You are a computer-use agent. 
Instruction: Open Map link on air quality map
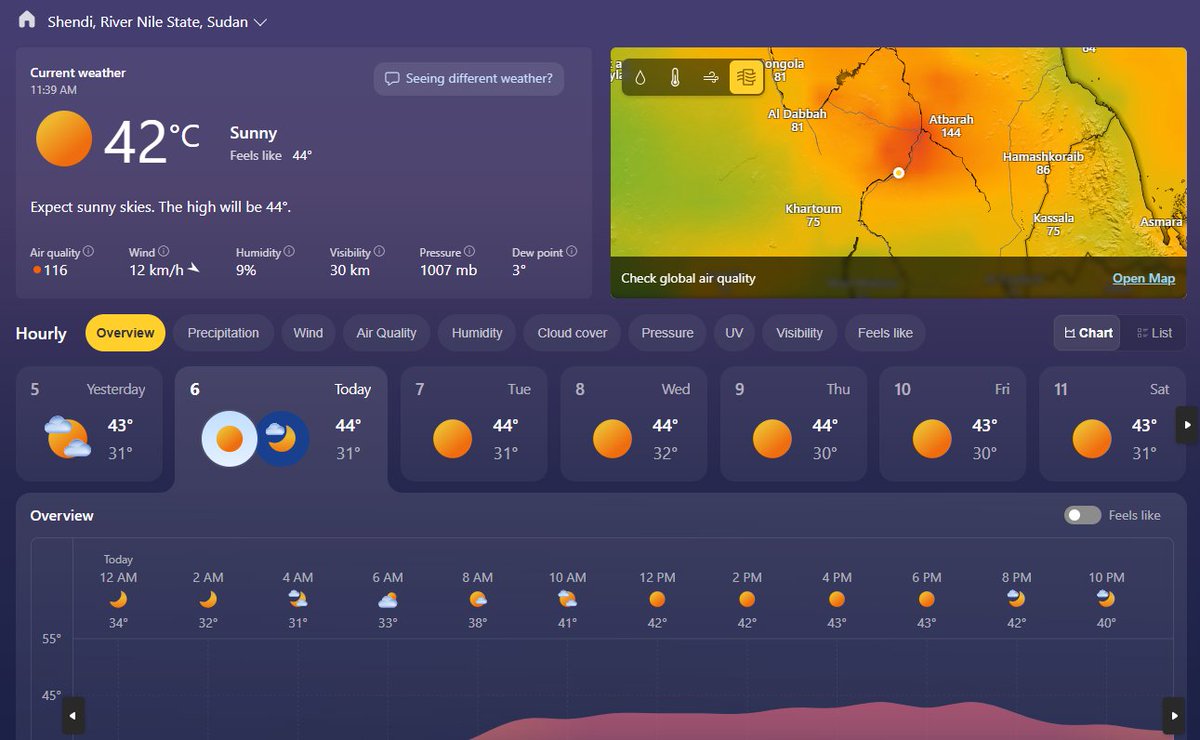point(1144,278)
